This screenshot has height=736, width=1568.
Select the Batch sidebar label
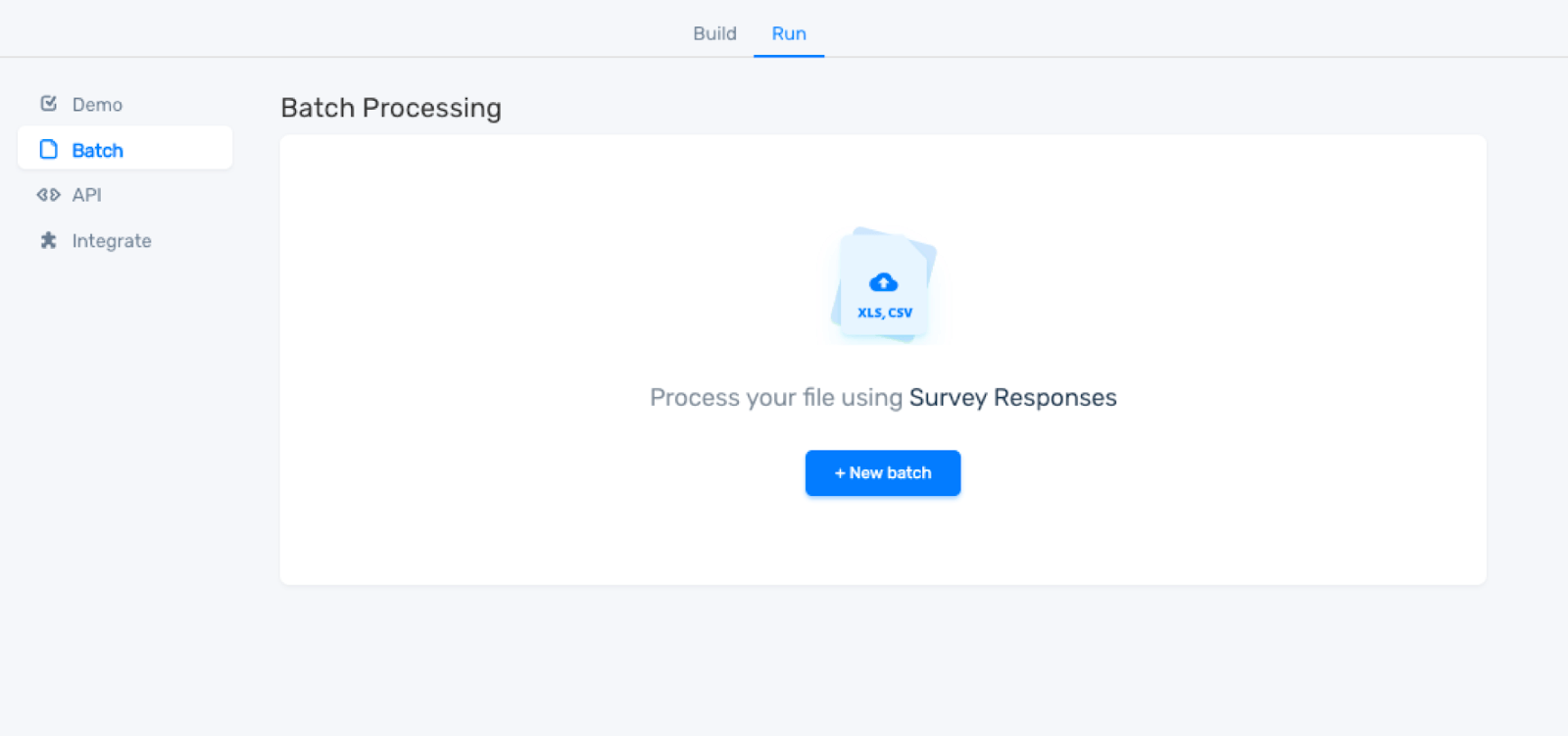[97, 150]
